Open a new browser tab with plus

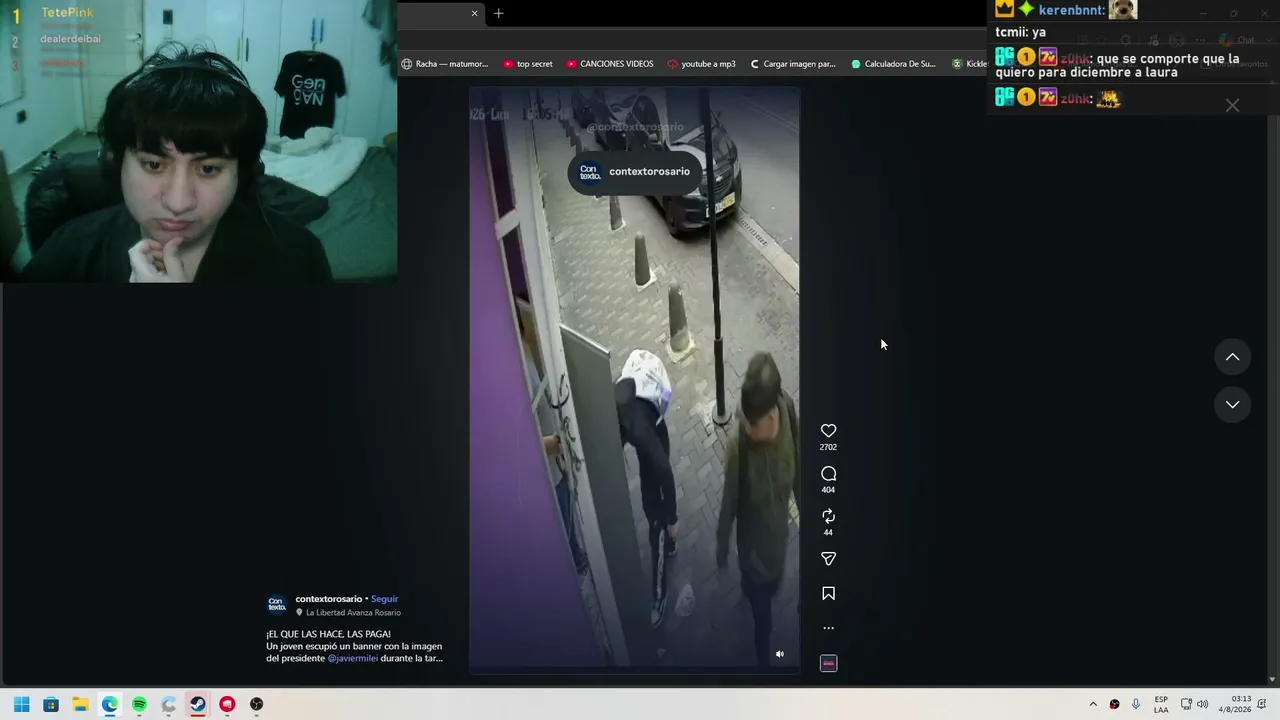pos(498,13)
